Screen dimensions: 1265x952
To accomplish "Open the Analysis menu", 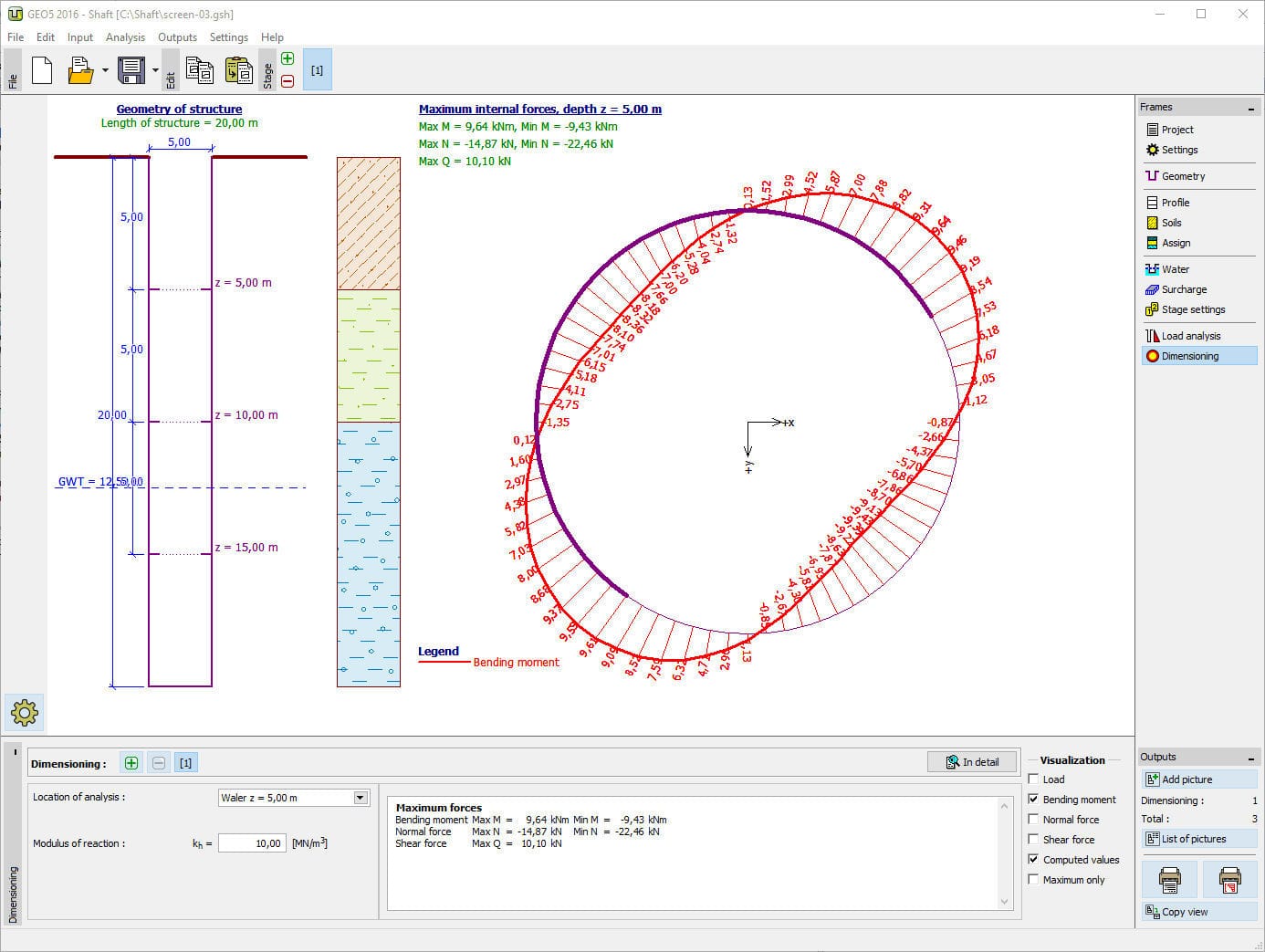I will 125,37.
